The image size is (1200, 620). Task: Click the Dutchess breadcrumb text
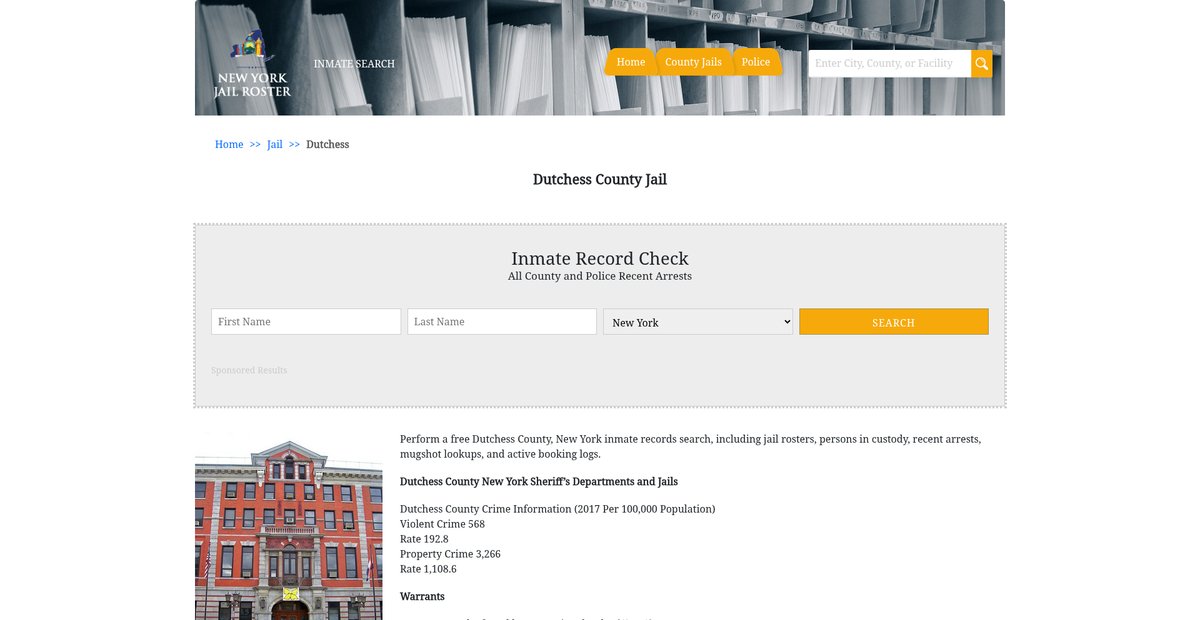pyautogui.click(x=327, y=145)
